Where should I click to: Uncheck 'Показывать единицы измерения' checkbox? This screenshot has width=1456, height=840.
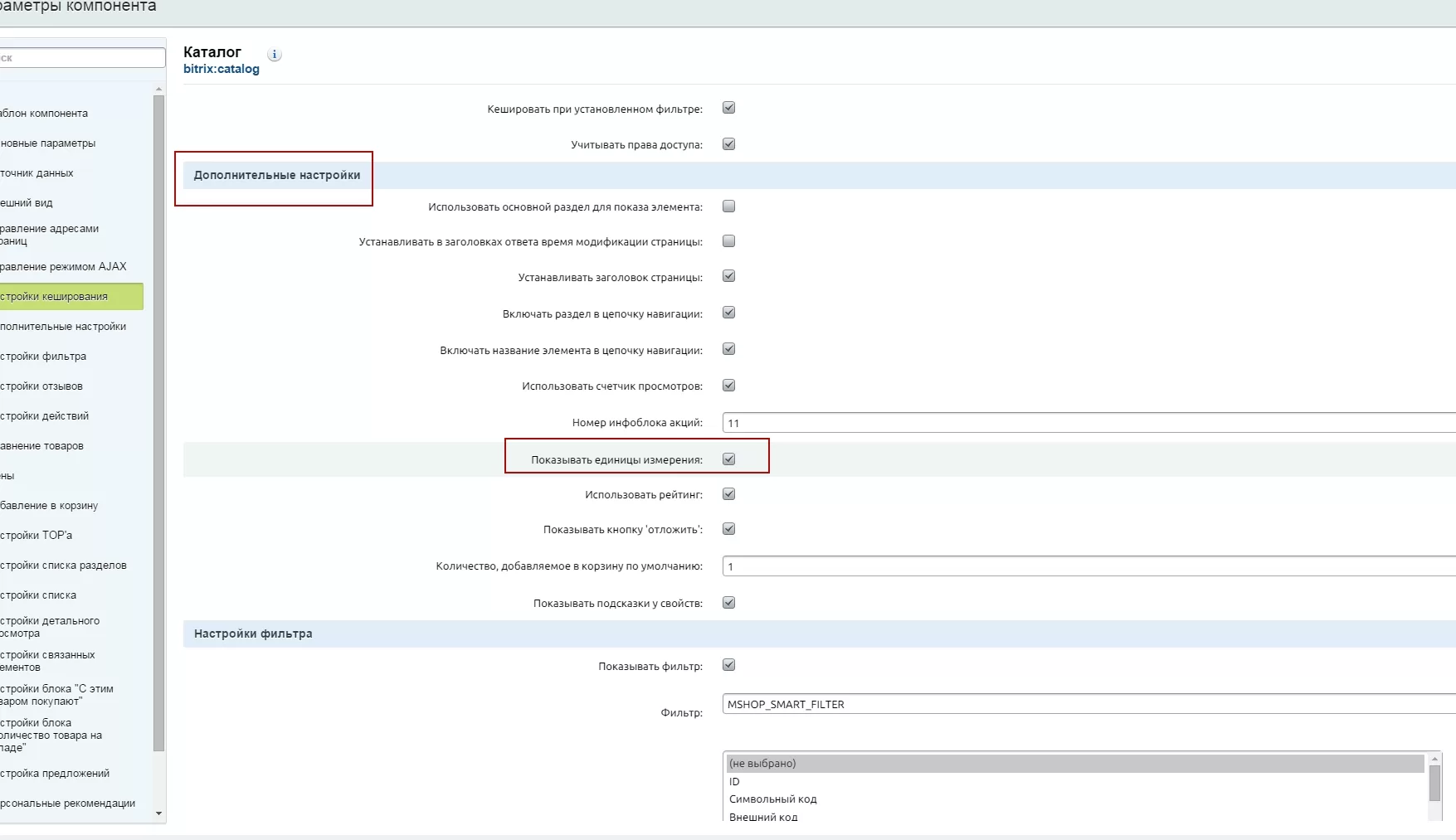(x=729, y=459)
